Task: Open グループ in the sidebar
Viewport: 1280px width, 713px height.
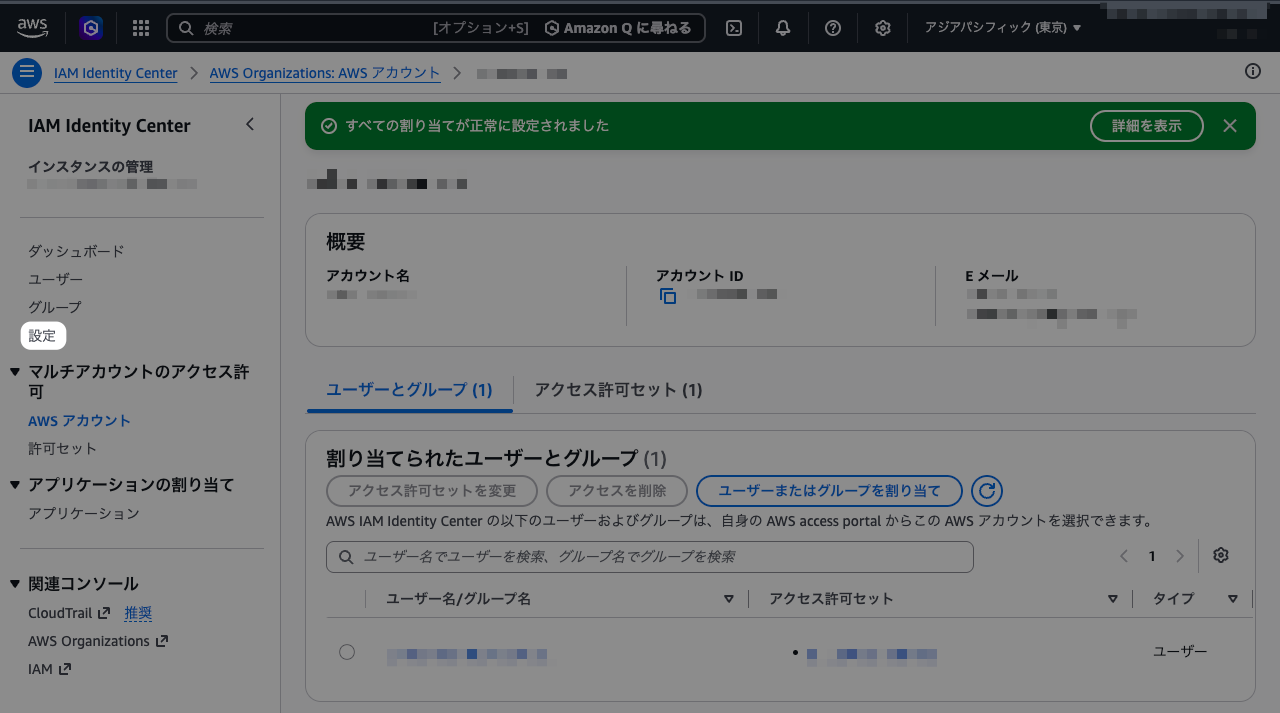Action: pos(55,307)
